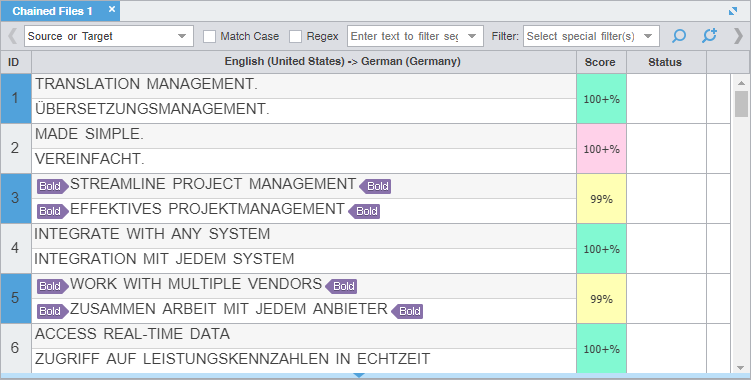This screenshot has width=751, height=380.
Task: Click the Status column header
Action: coord(665,62)
